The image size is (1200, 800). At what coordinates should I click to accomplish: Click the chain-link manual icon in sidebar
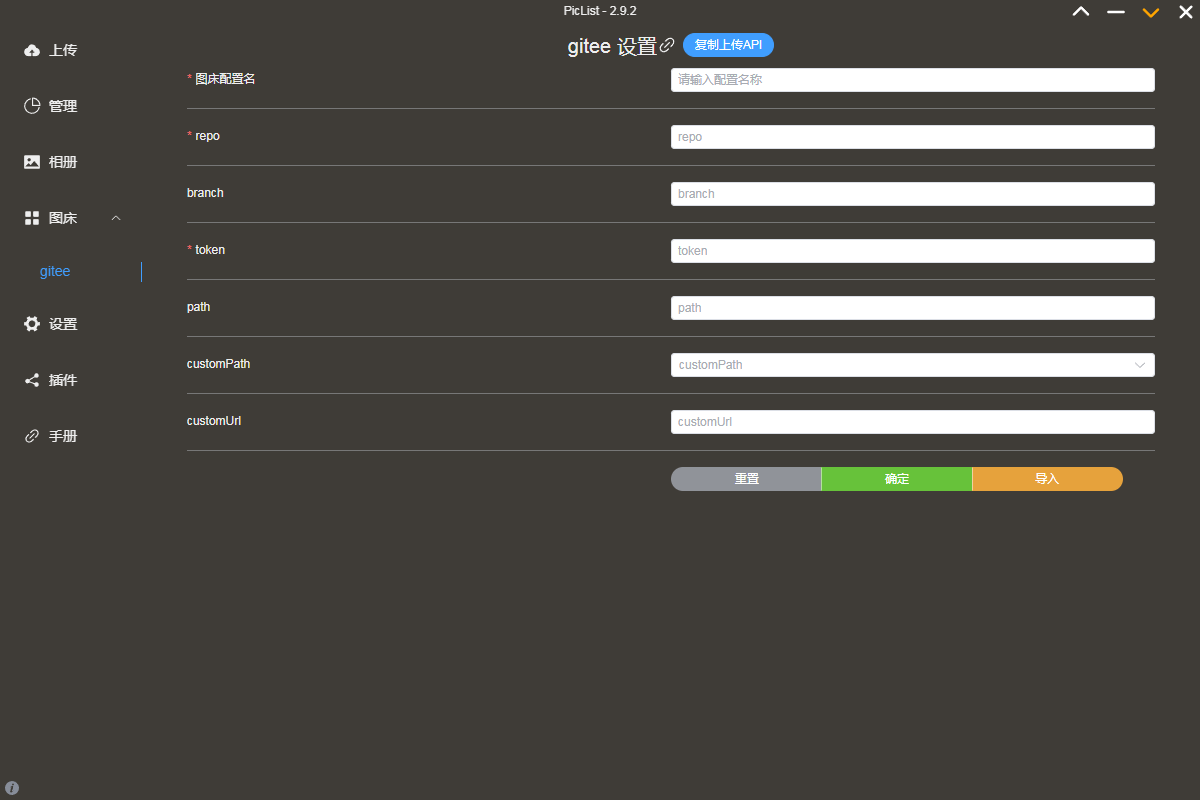point(32,436)
